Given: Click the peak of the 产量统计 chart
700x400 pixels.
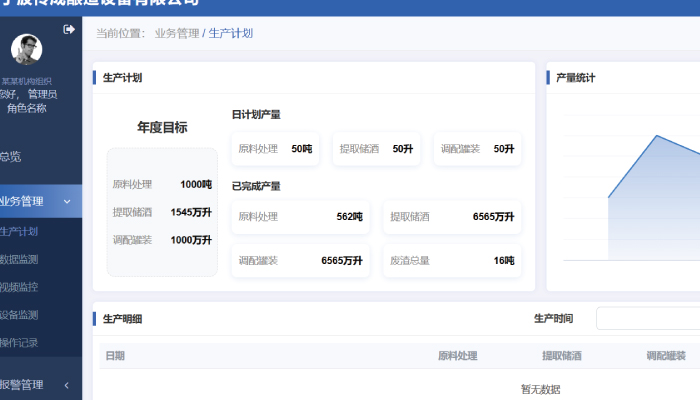Looking at the screenshot, I should point(657,136).
